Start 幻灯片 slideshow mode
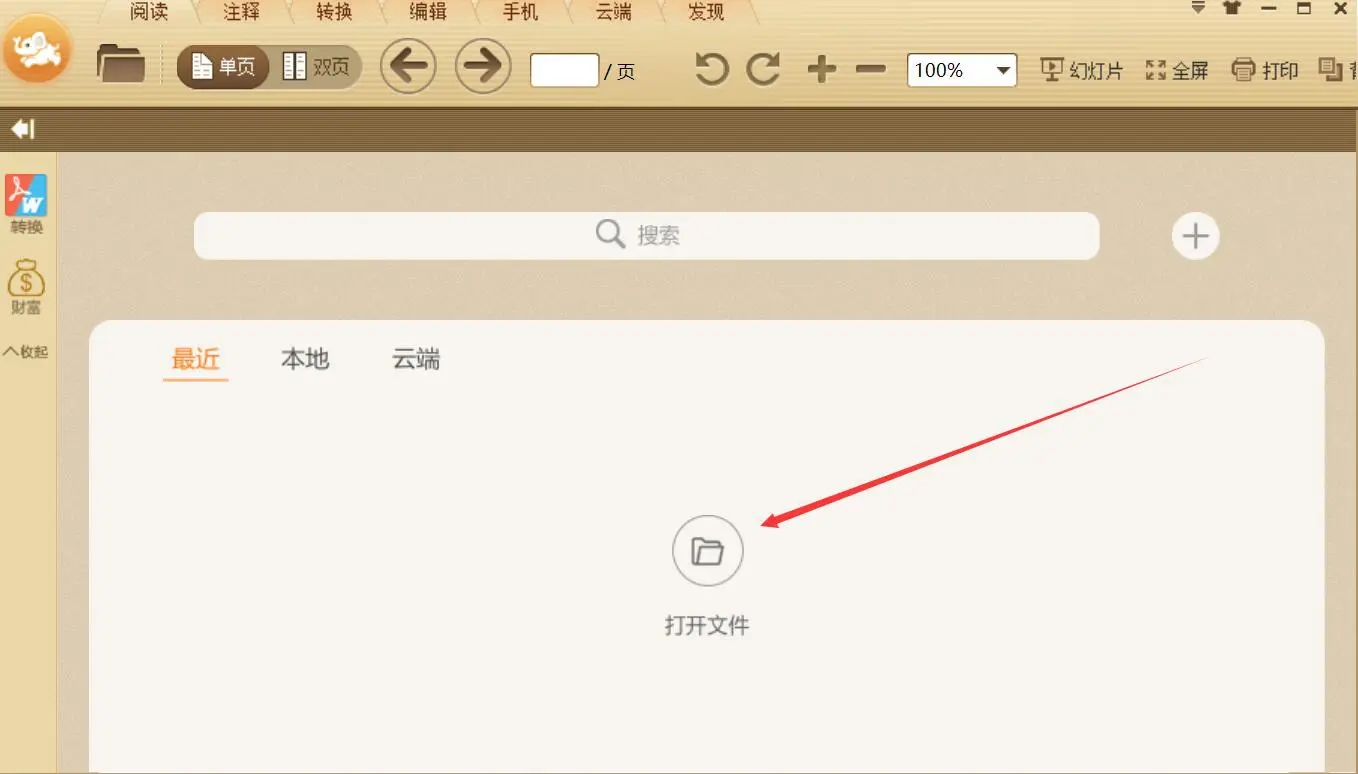Screen dimensions: 1358x774 click(1082, 70)
